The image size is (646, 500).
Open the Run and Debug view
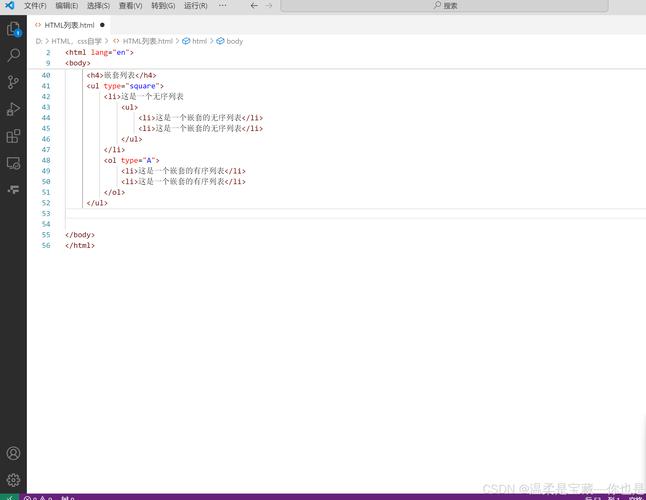[x=13, y=109]
